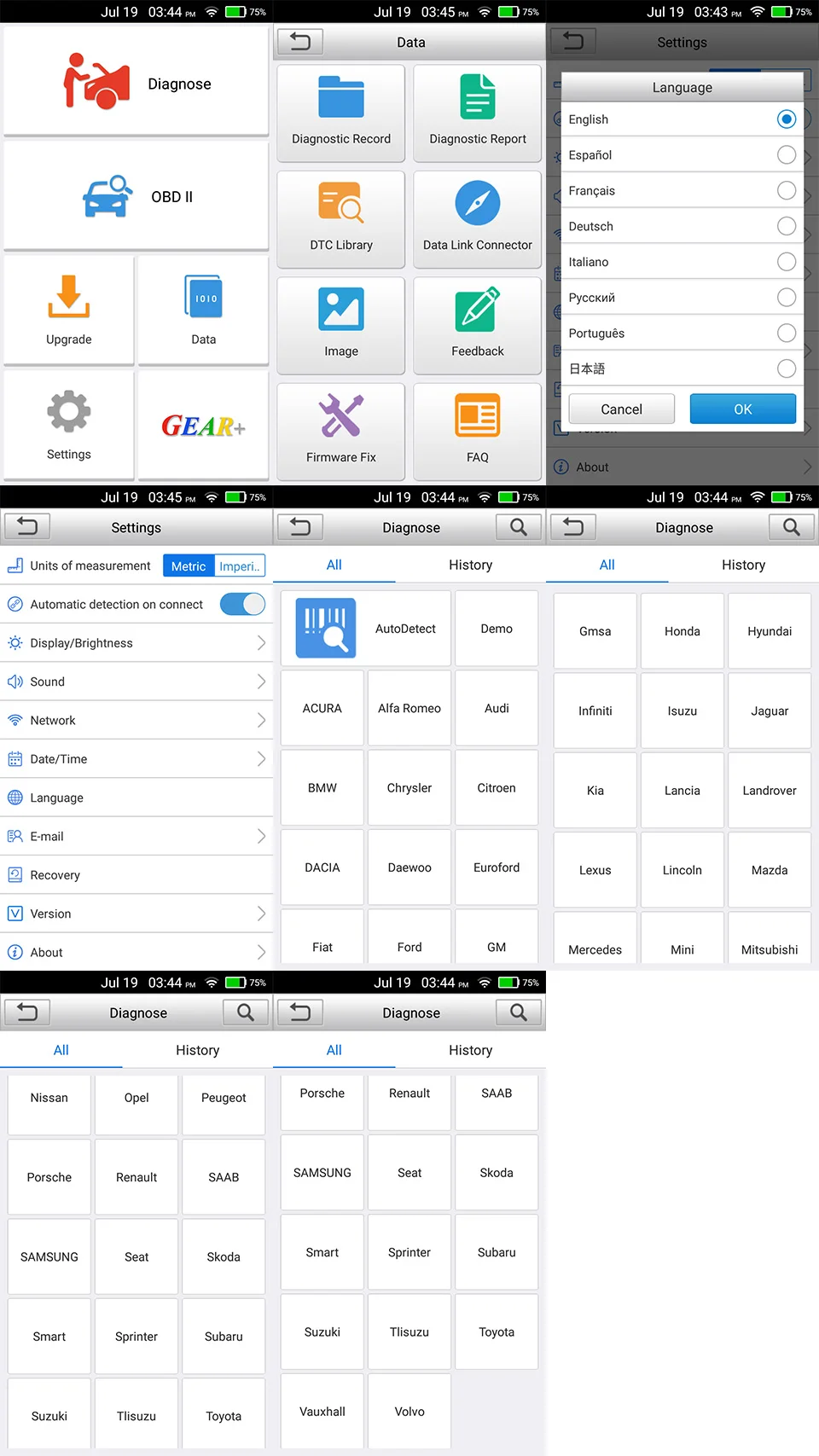
Task: Select English language radio button
Action: tap(787, 119)
